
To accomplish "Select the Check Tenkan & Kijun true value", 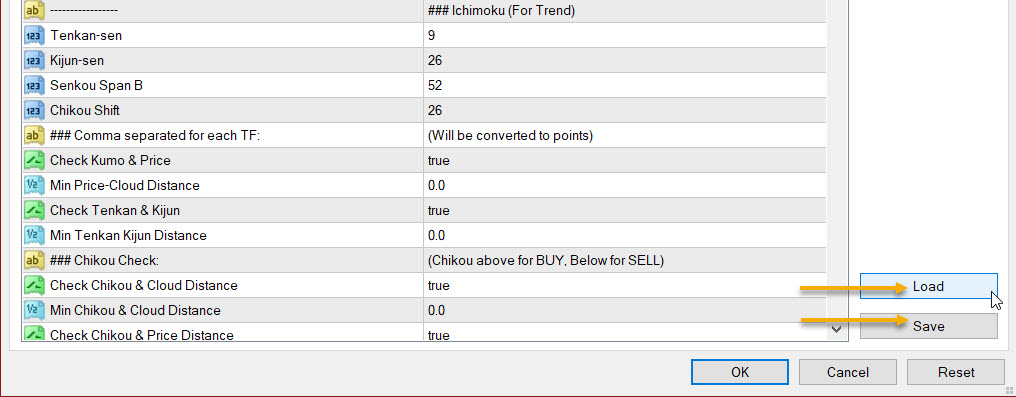I will coord(625,210).
